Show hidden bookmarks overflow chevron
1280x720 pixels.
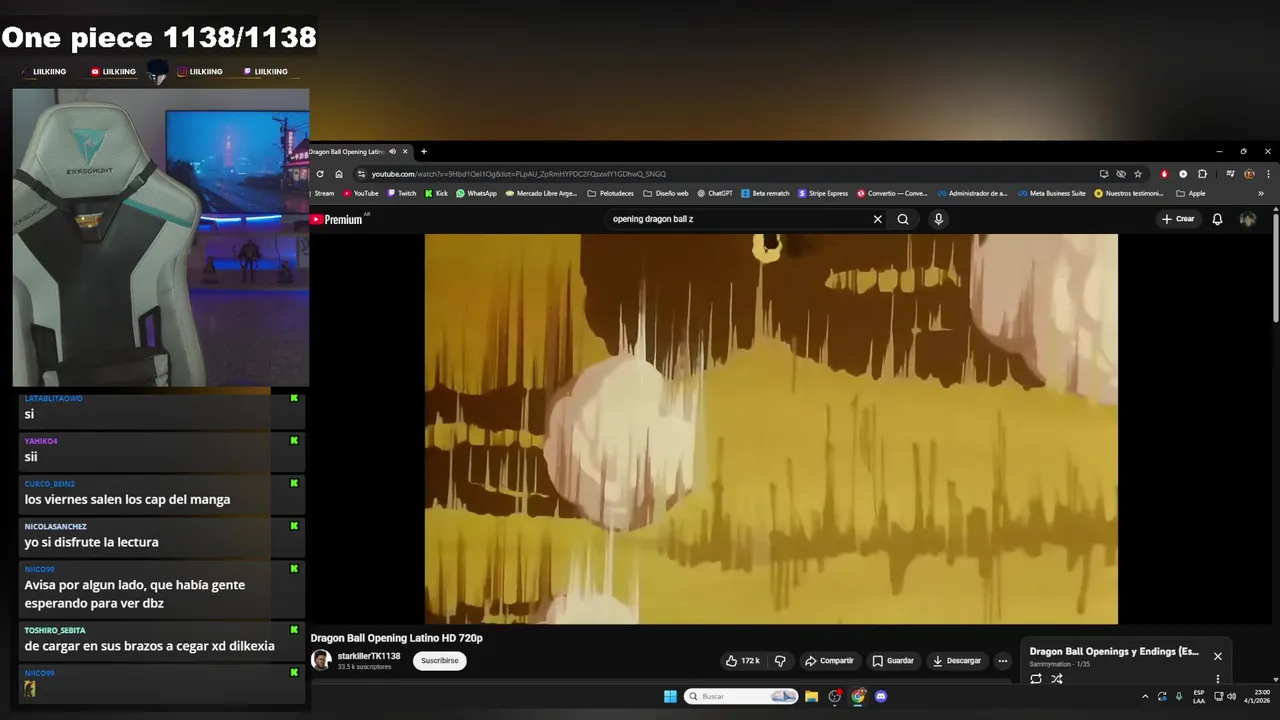tap(1260, 193)
